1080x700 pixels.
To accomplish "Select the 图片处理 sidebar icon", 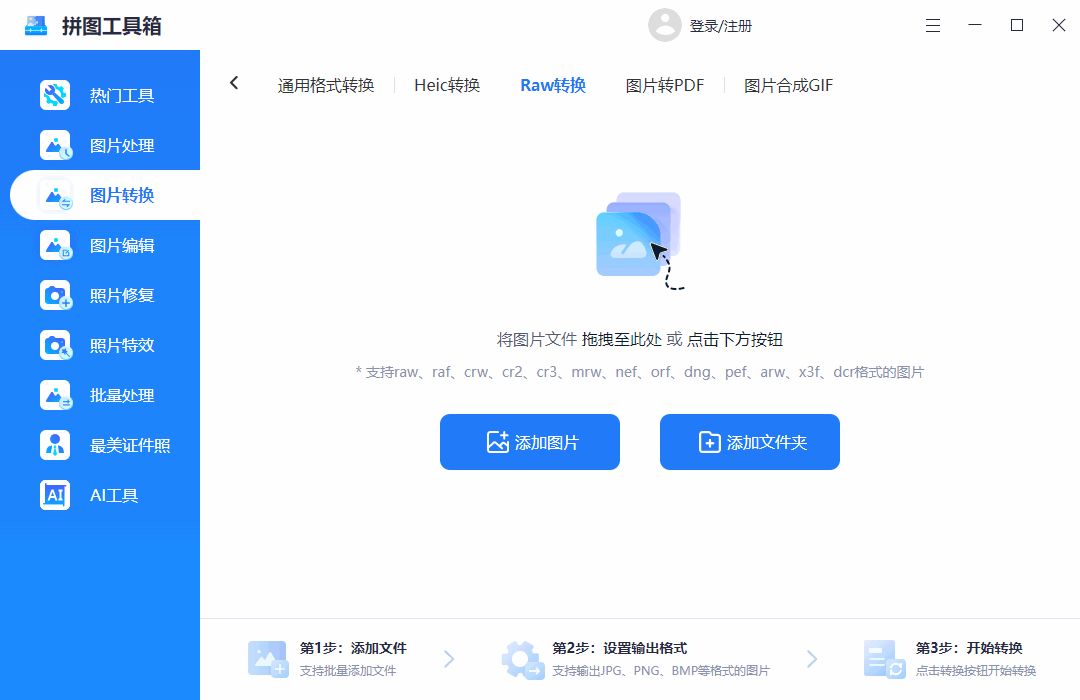I will click(x=55, y=145).
